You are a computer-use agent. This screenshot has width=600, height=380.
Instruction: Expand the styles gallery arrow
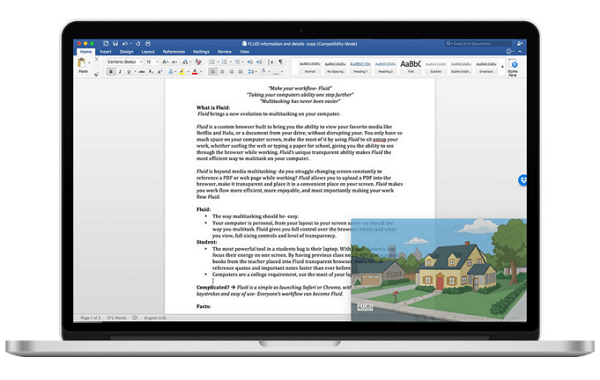[503, 67]
